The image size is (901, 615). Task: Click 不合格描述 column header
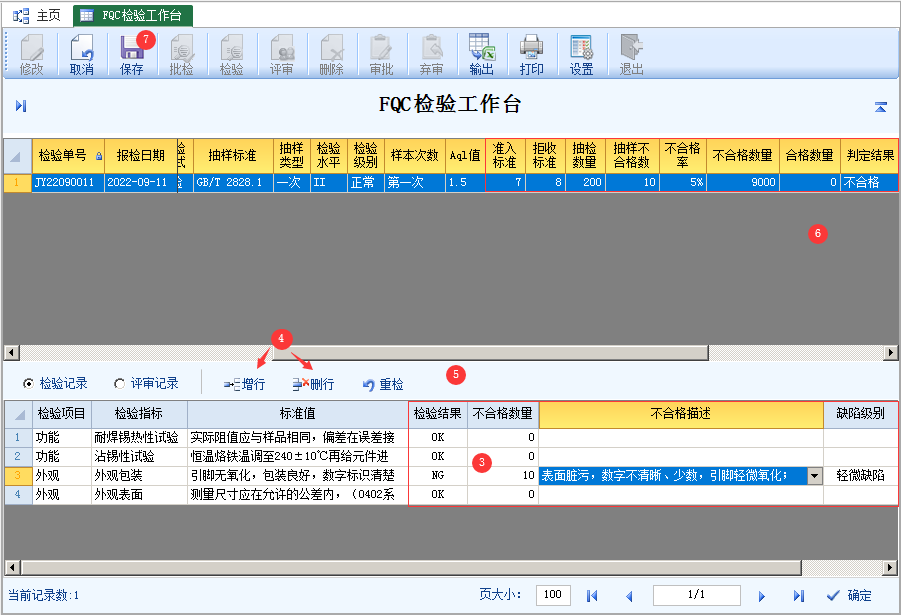click(x=681, y=414)
